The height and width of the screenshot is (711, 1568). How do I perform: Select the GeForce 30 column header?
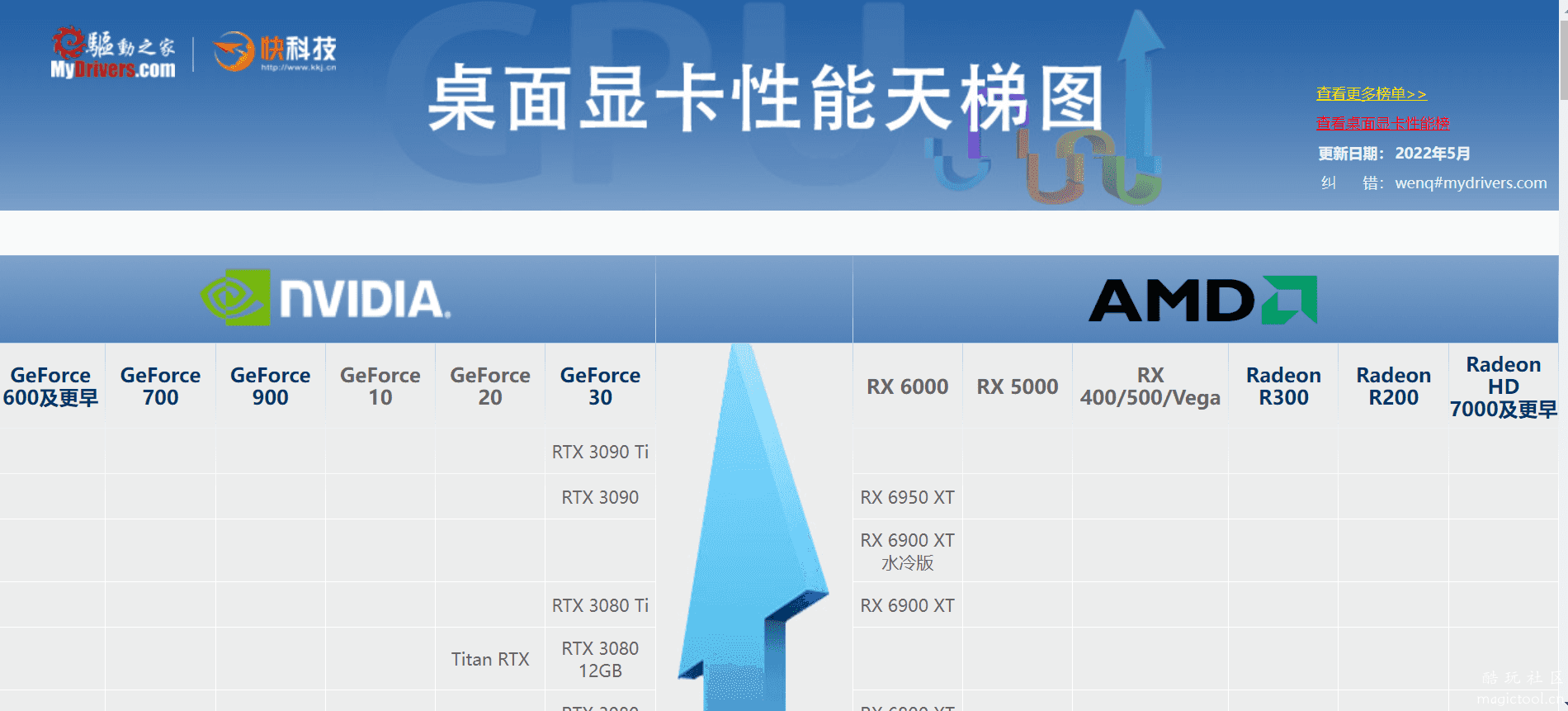(600, 386)
